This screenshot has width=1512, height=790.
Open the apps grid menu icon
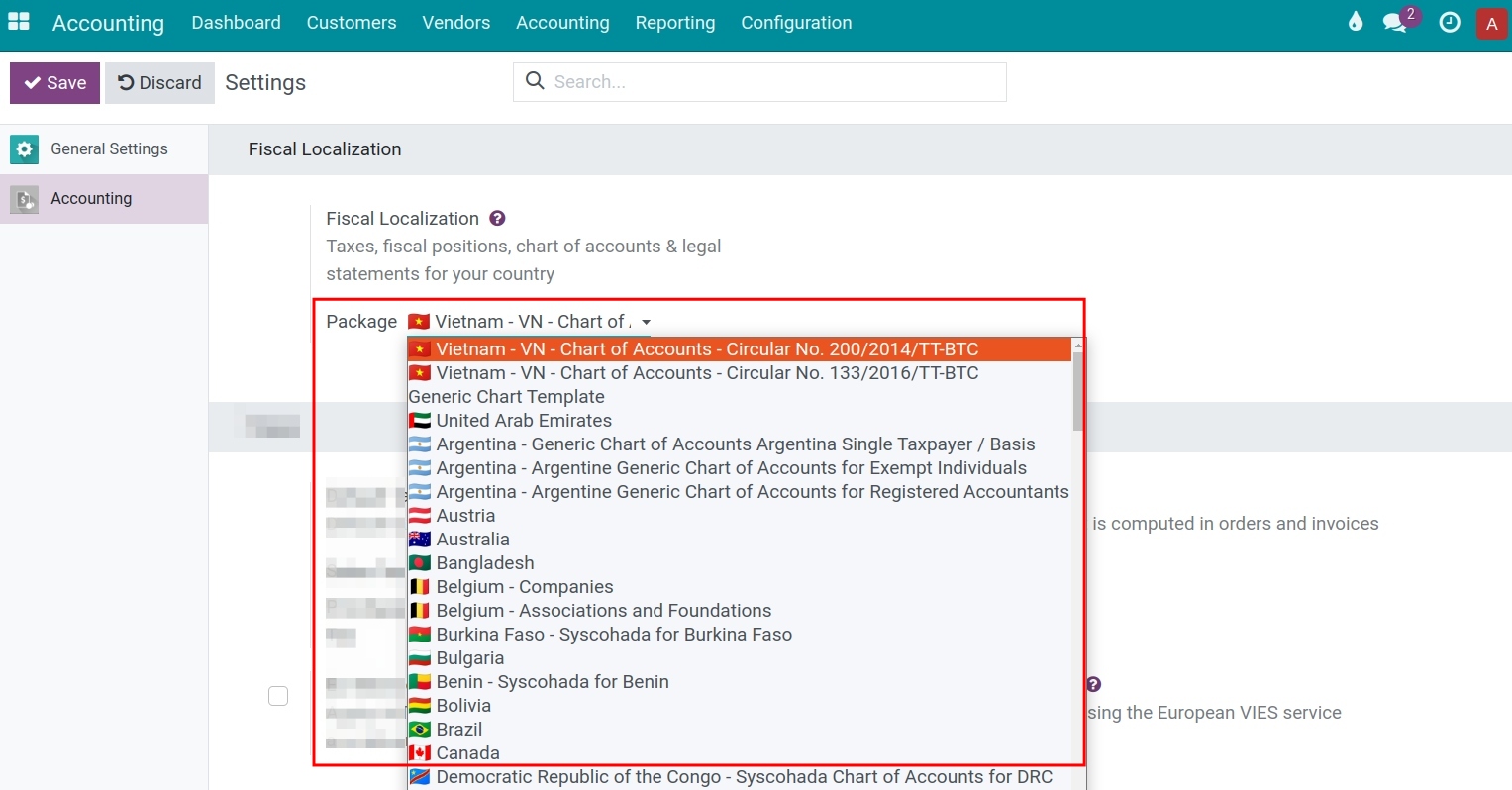tap(19, 21)
